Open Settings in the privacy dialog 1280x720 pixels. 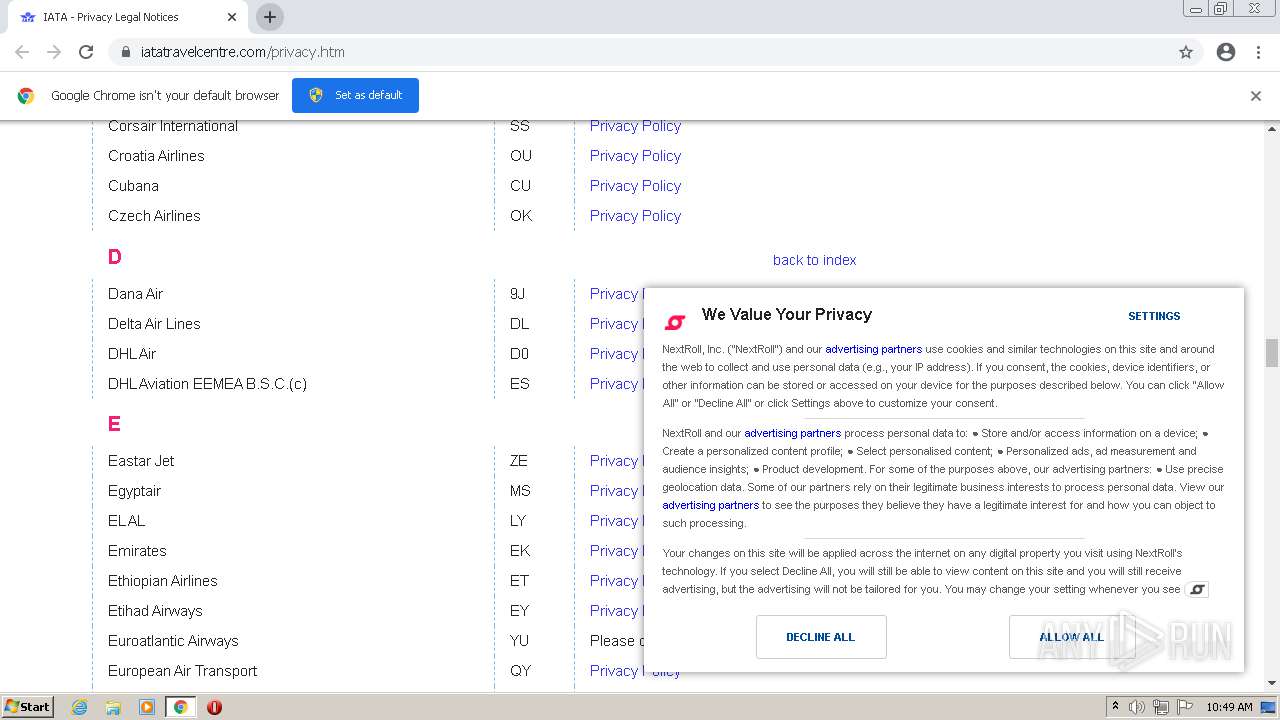(x=1154, y=316)
